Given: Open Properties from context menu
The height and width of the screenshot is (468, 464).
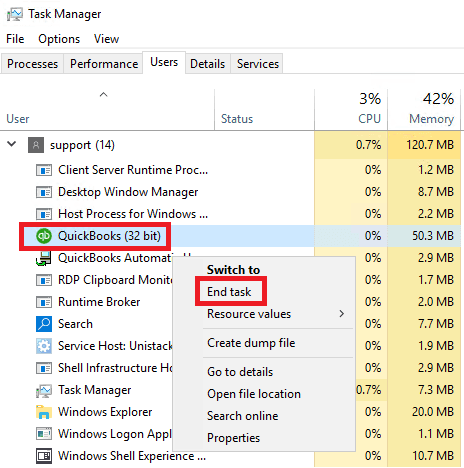Looking at the screenshot, I should point(233,438).
